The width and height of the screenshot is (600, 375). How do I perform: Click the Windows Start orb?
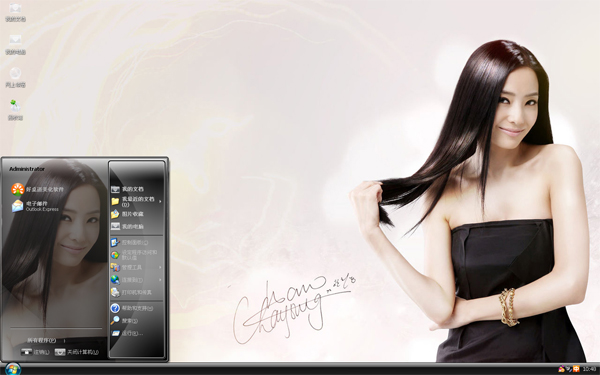(x=13, y=368)
